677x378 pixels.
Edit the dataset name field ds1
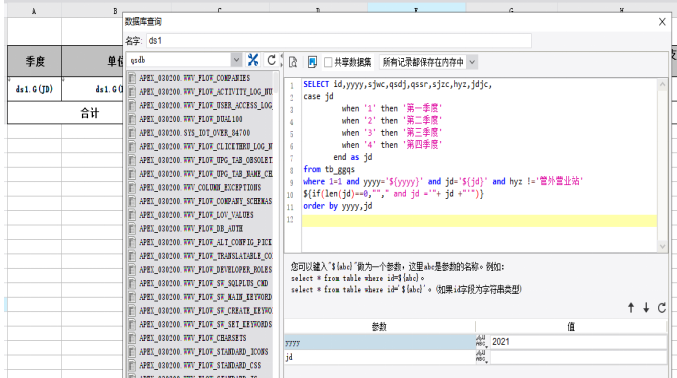click(x=338, y=41)
